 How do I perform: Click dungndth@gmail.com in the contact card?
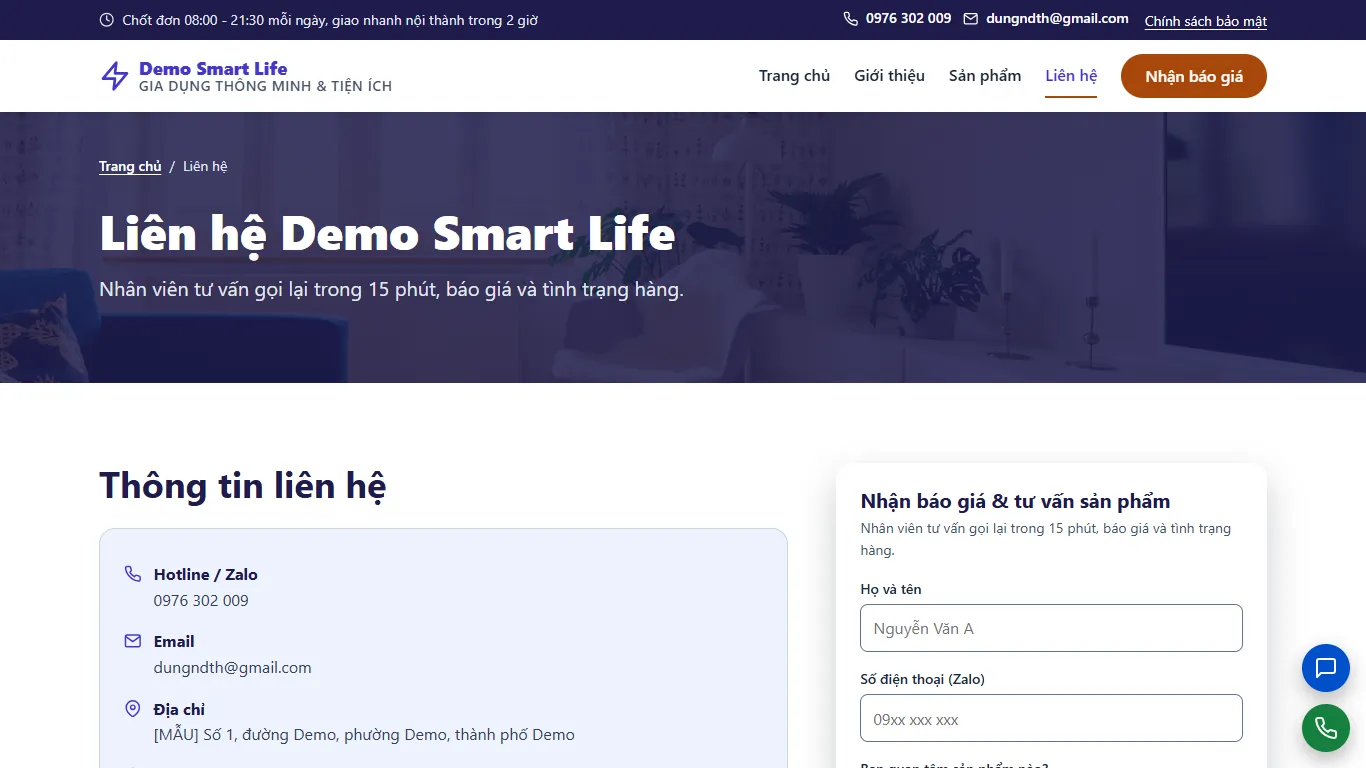(x=232, y=667)
